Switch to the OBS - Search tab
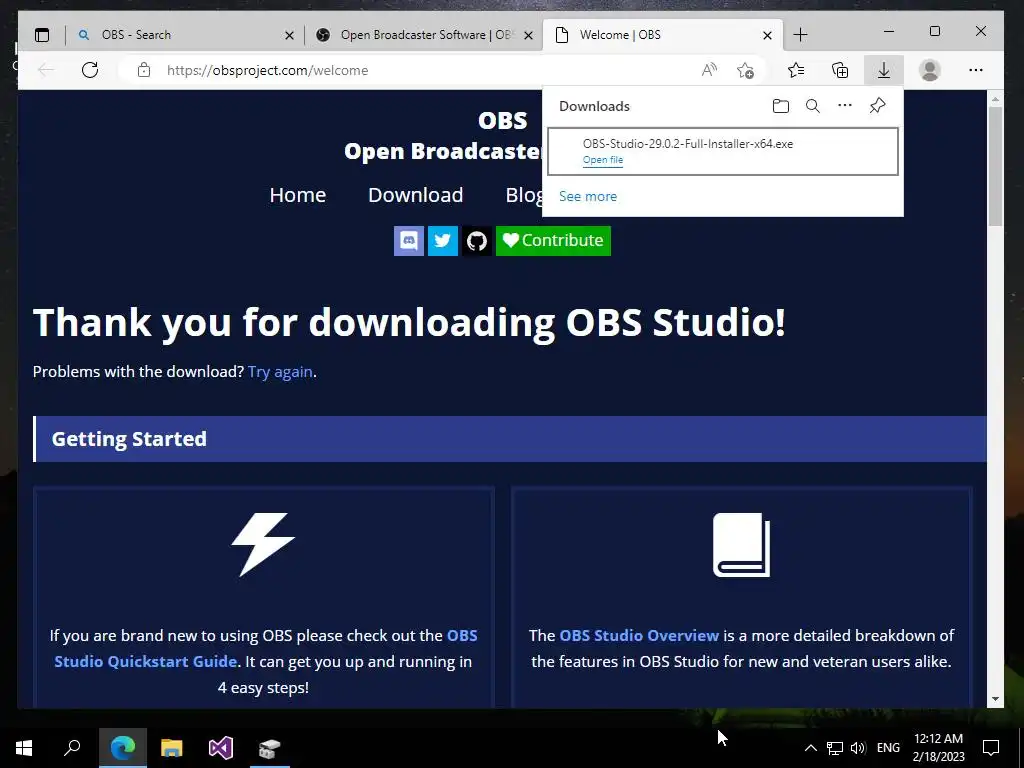Viewport: 1024px width, 768px height. tap(186, 35)
